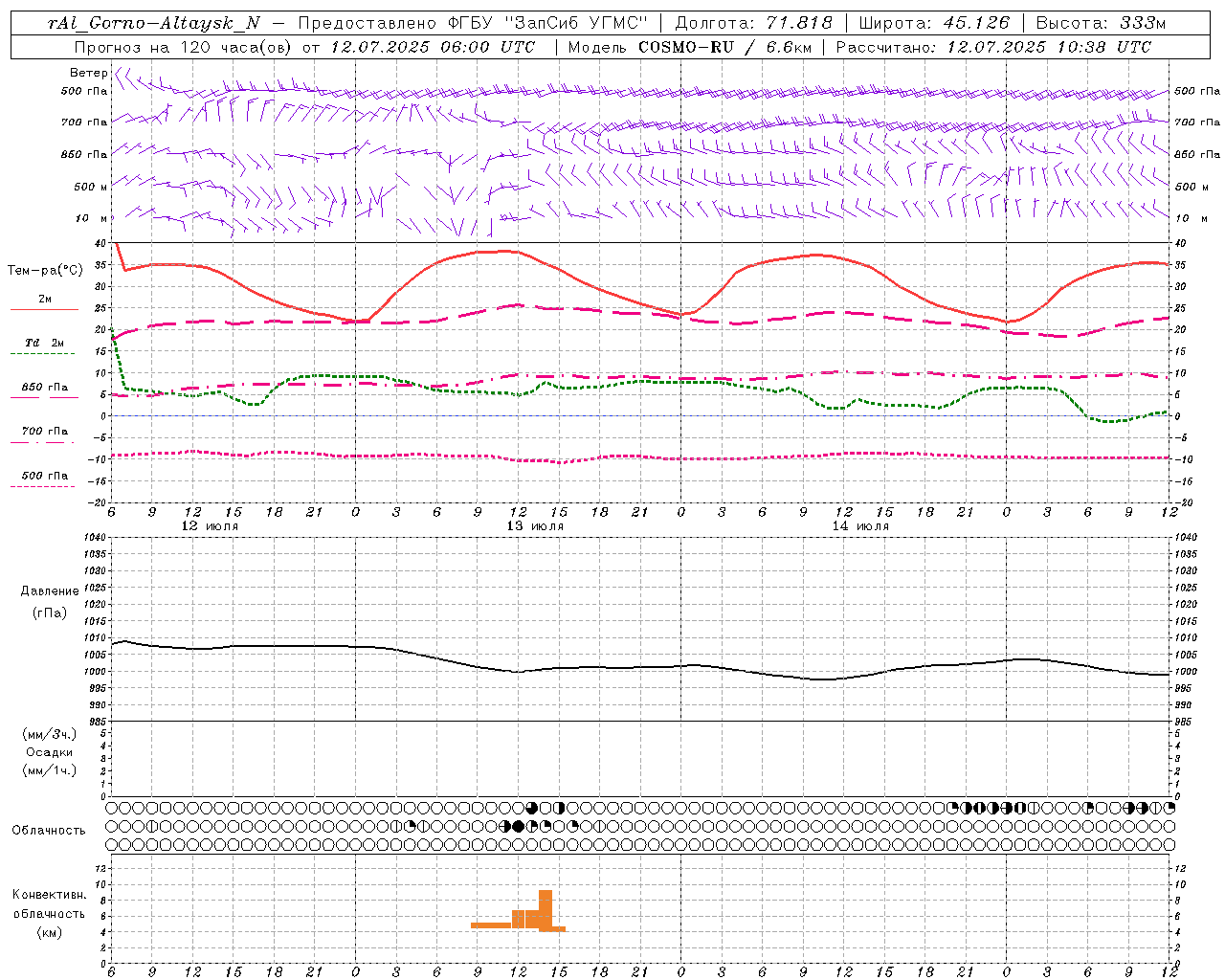Click the Облачность cloud cover label
The width and height of the screenshot is (1225, 980).
[49, 831]
